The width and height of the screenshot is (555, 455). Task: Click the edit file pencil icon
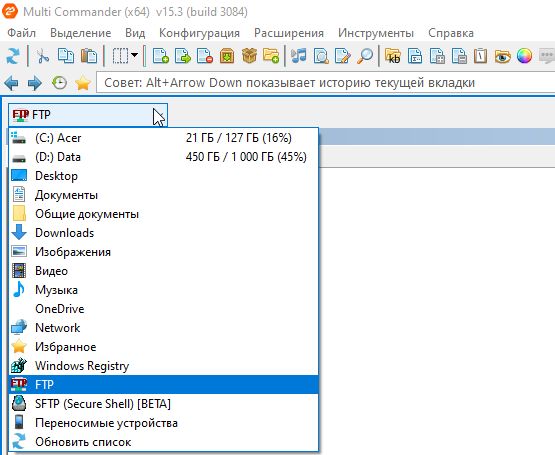343,56
